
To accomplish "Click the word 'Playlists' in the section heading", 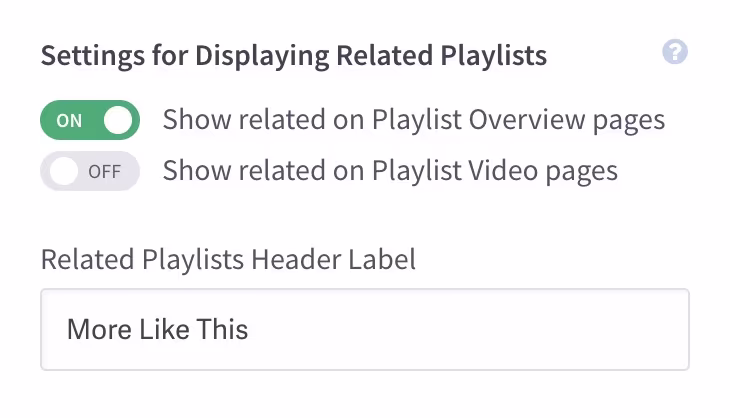I will 493,56.
